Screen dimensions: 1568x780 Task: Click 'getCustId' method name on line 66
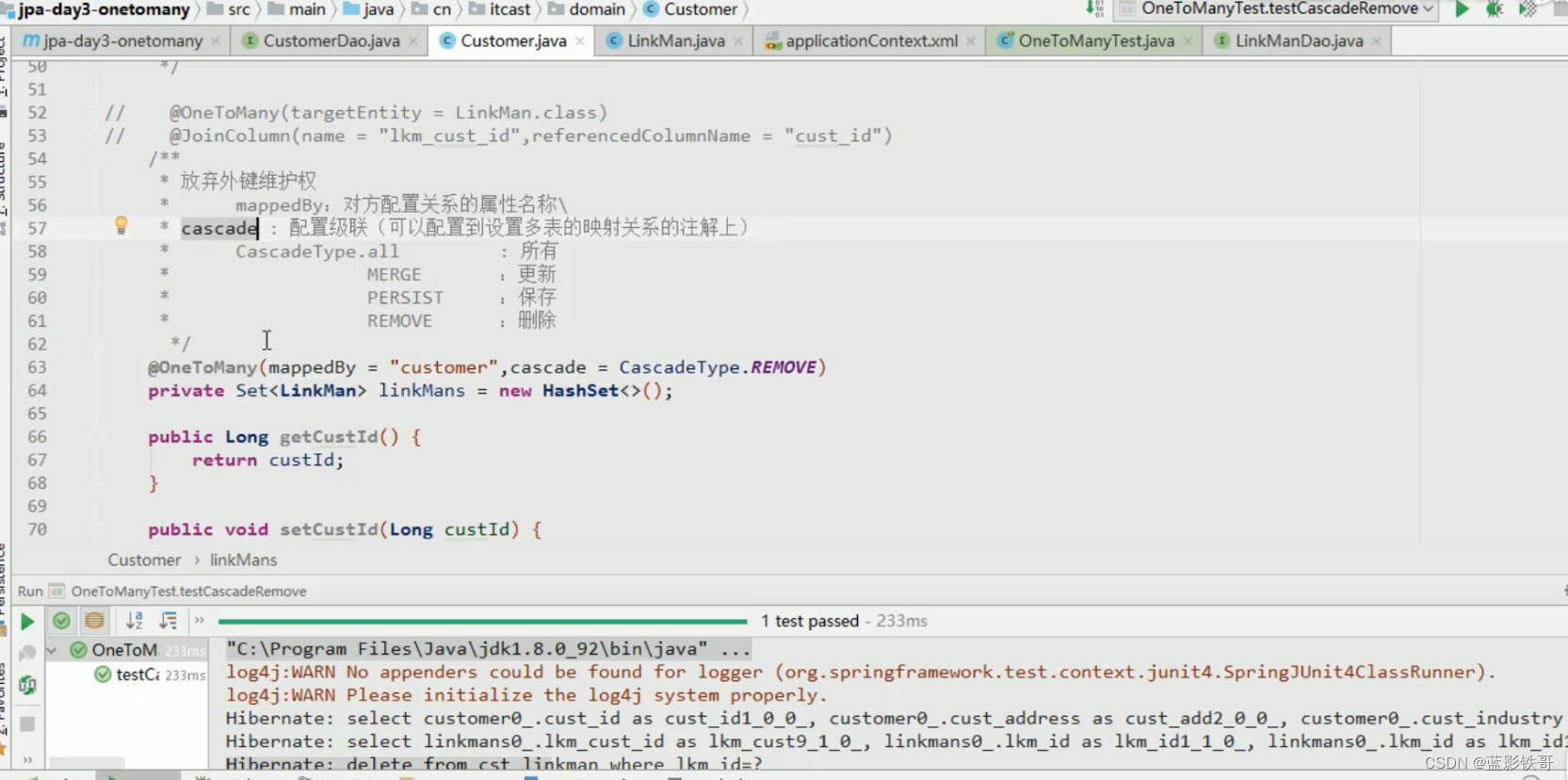(329, 437)
